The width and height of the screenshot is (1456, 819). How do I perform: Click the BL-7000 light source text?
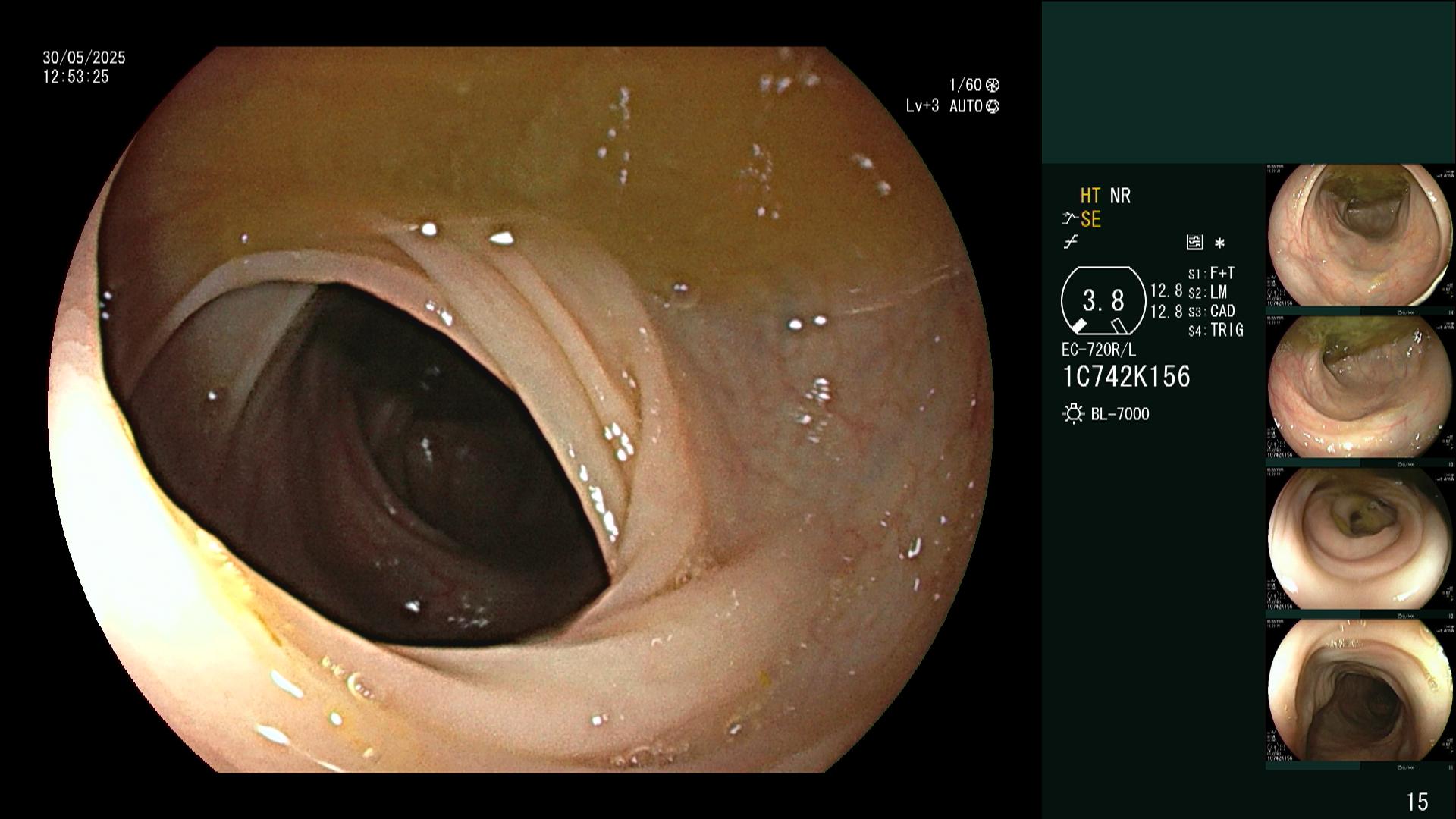[x=1120, y=414]
